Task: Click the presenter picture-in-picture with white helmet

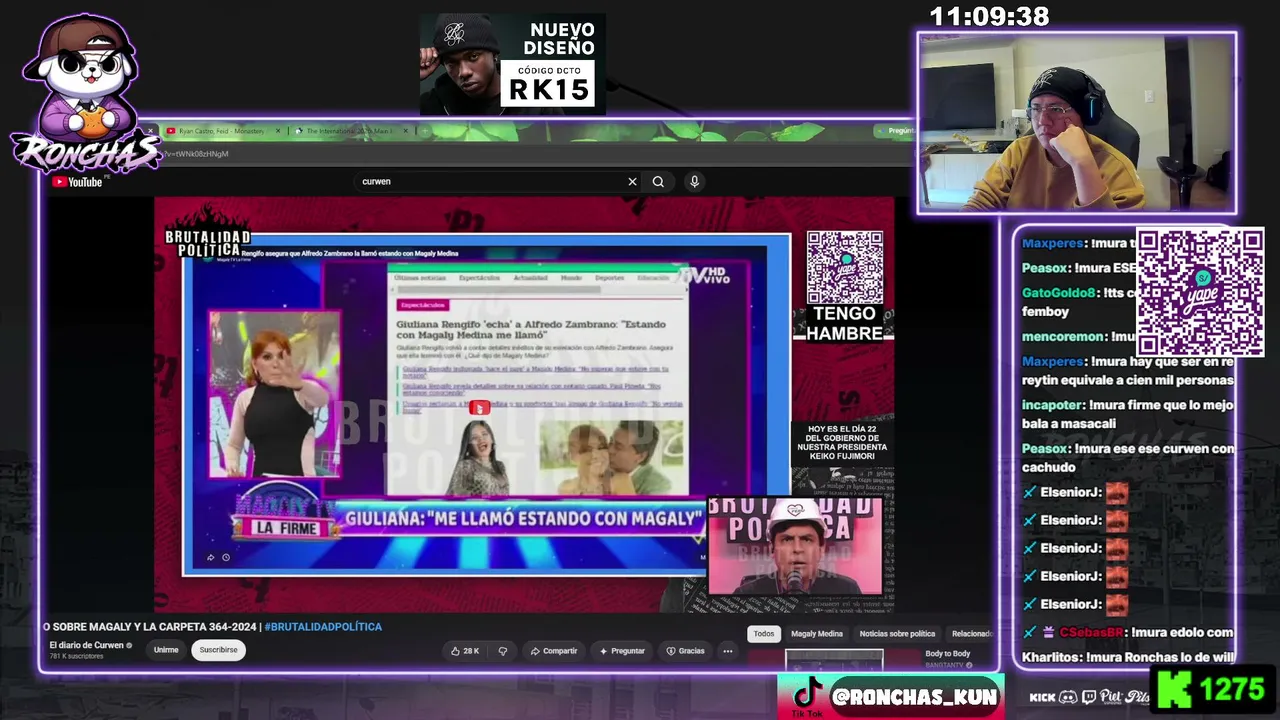Action: [795, 547]
